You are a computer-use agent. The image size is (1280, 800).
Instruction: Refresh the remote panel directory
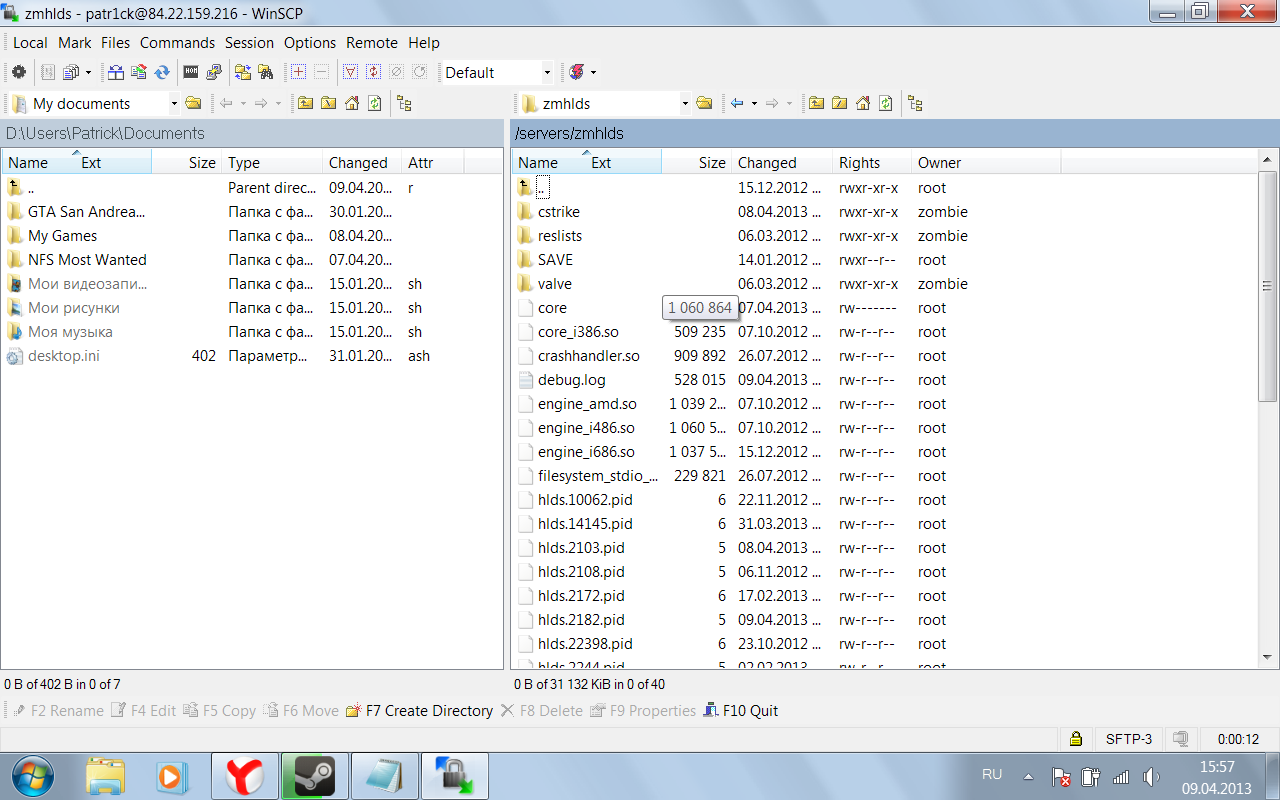click(x=886, y=103)
